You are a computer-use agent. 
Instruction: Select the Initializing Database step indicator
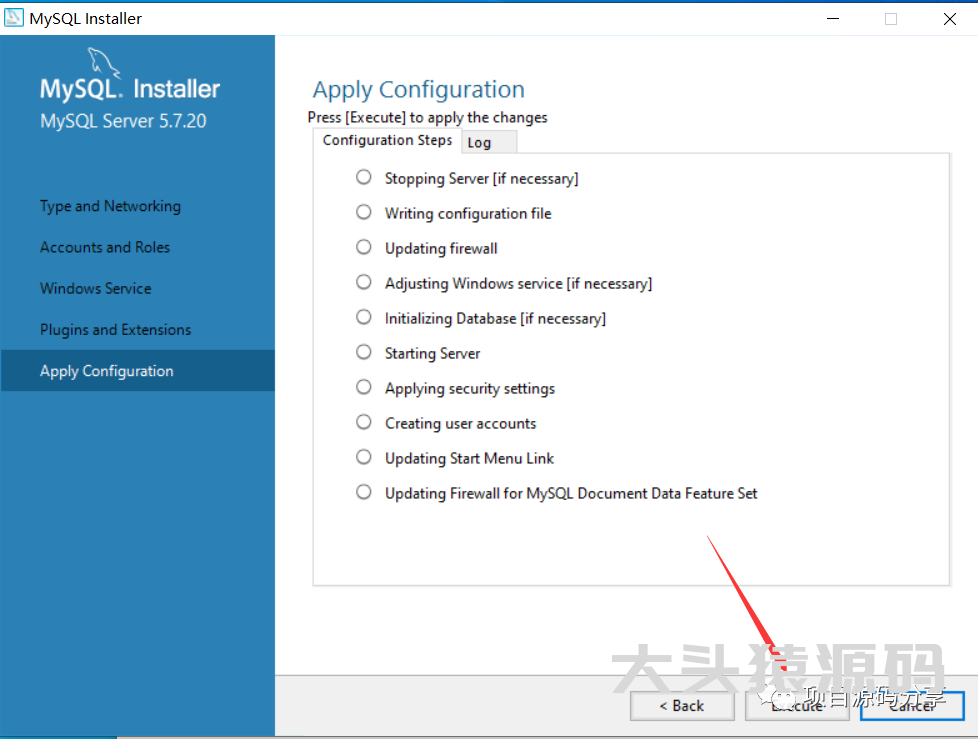[x=364, y=317]
